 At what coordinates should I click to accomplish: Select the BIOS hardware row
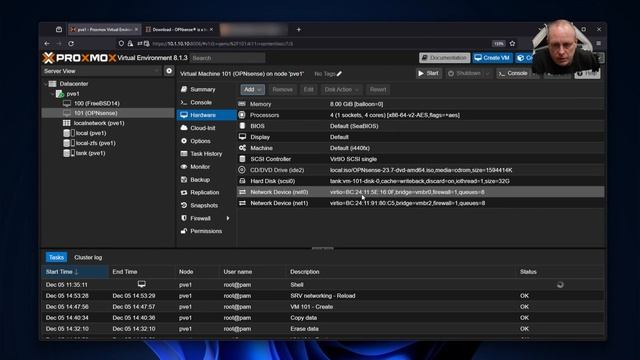[x=420, y=126]
